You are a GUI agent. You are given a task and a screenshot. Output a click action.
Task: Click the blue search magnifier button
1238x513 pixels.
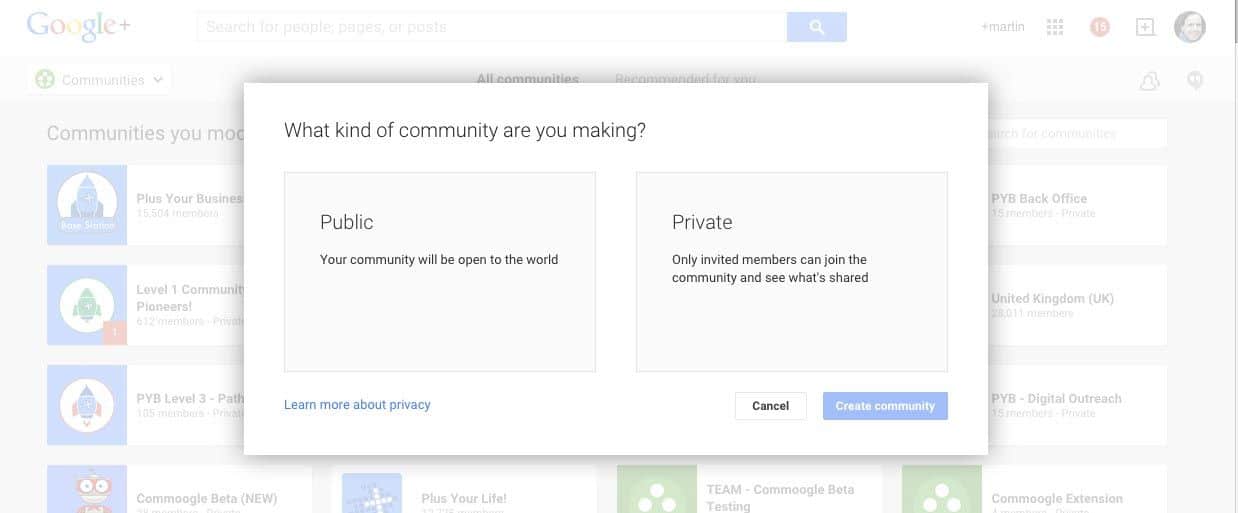[816, 27]
